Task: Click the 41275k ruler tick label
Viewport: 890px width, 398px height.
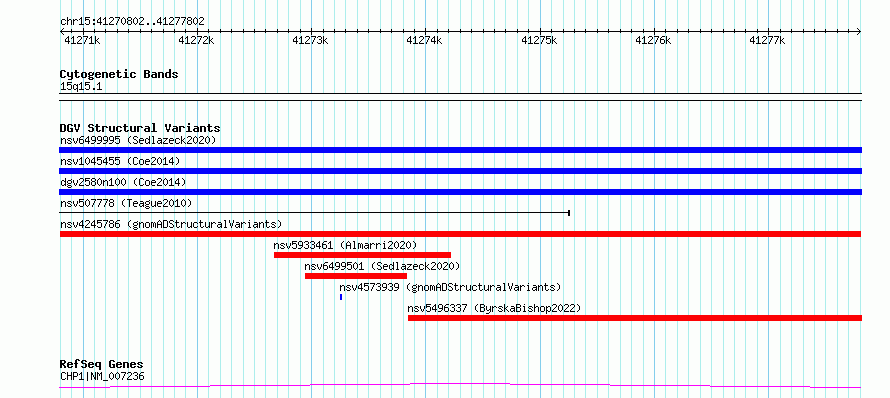Action: (x=539, y=40)
